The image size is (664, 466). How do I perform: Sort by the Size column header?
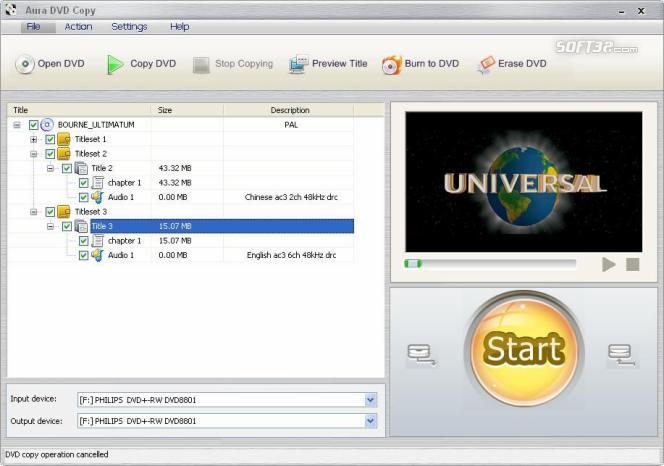click(187, 110)
